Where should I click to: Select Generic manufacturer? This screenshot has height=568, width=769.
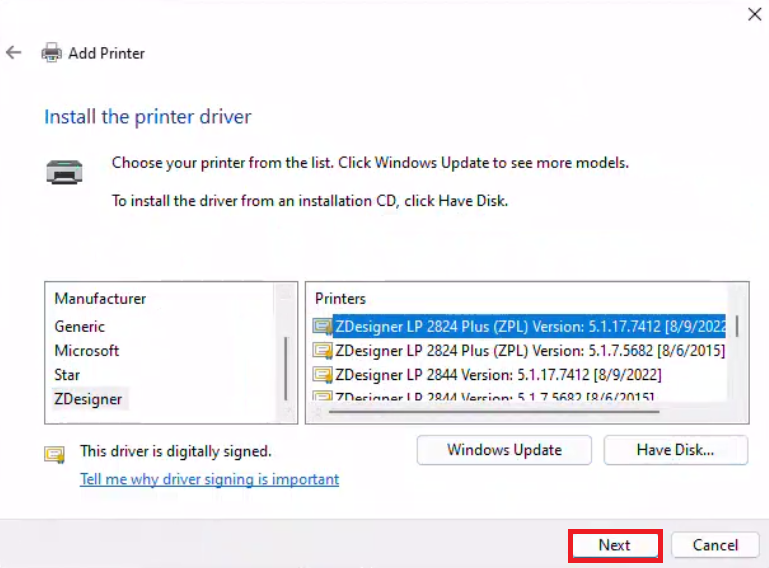point(79,326)
